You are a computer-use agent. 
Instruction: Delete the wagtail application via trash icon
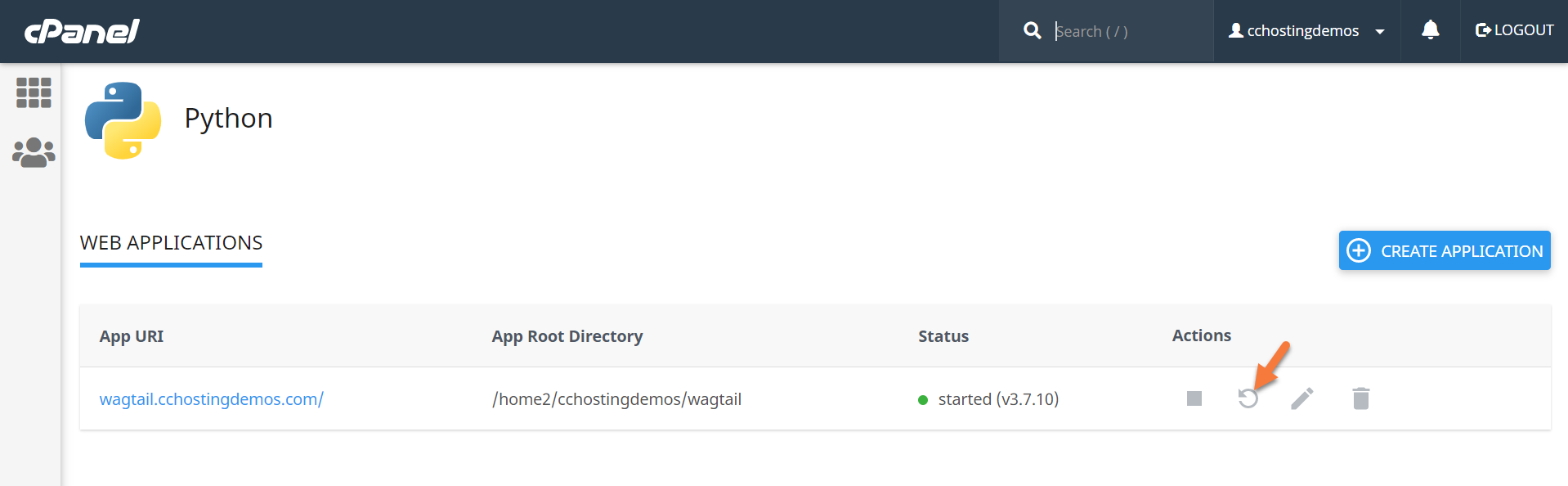[1360, 398]
